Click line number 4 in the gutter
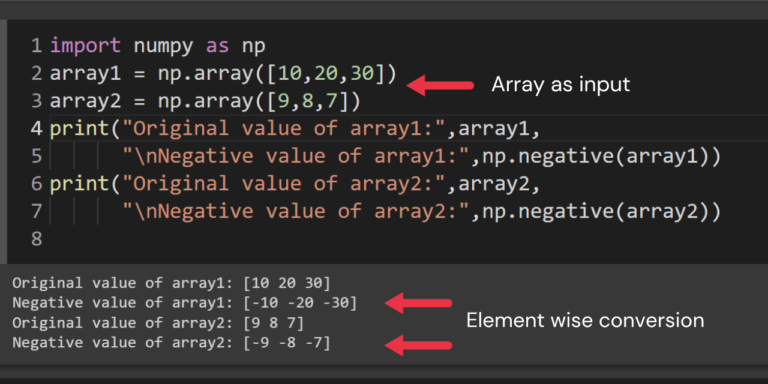 (36, 128)
